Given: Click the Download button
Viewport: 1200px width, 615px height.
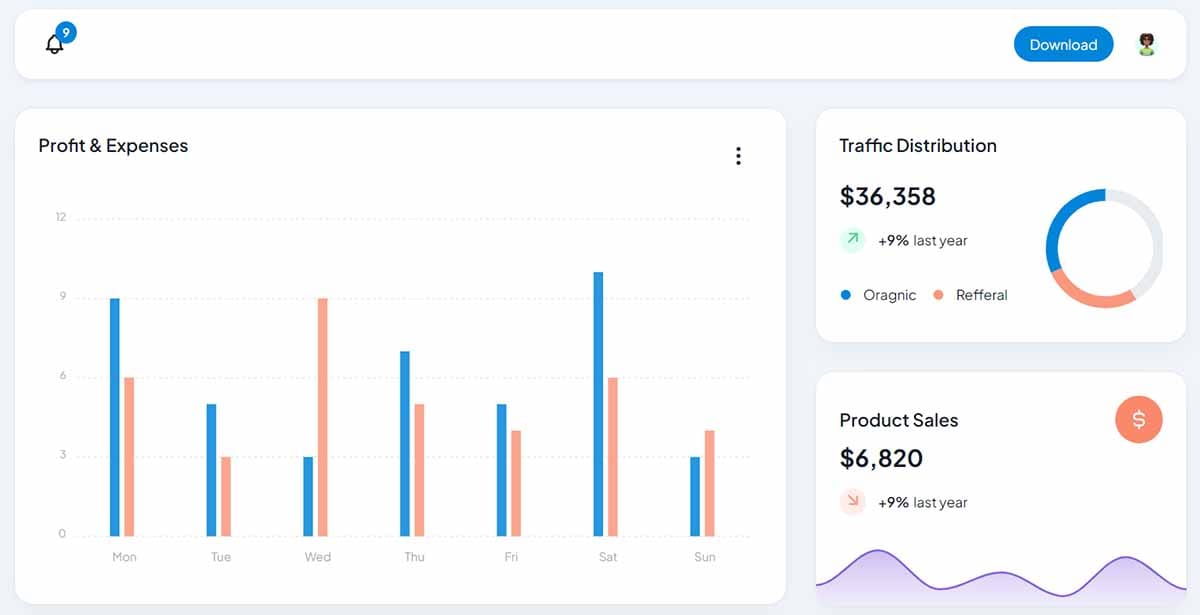Looking at the screenshot, I should coord(1063,44).
